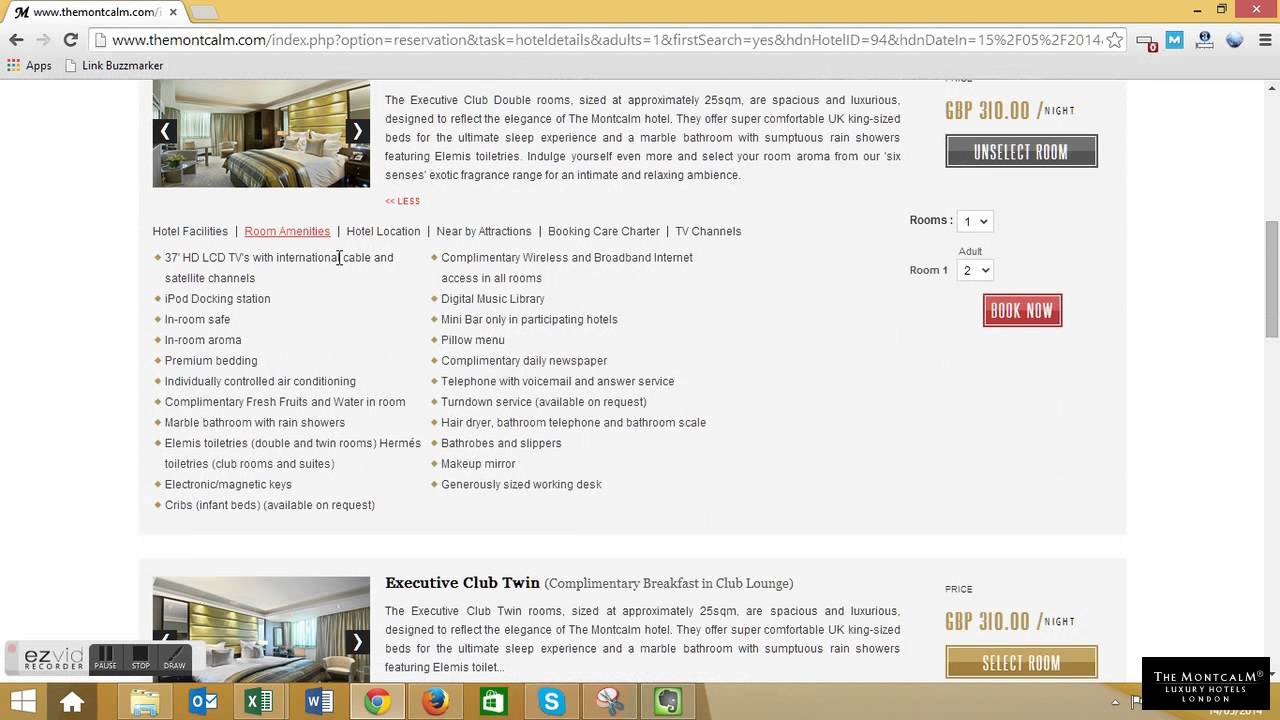Open the Booking Care Charter tab
1280x720 pixels.
[x=604, y=231]
